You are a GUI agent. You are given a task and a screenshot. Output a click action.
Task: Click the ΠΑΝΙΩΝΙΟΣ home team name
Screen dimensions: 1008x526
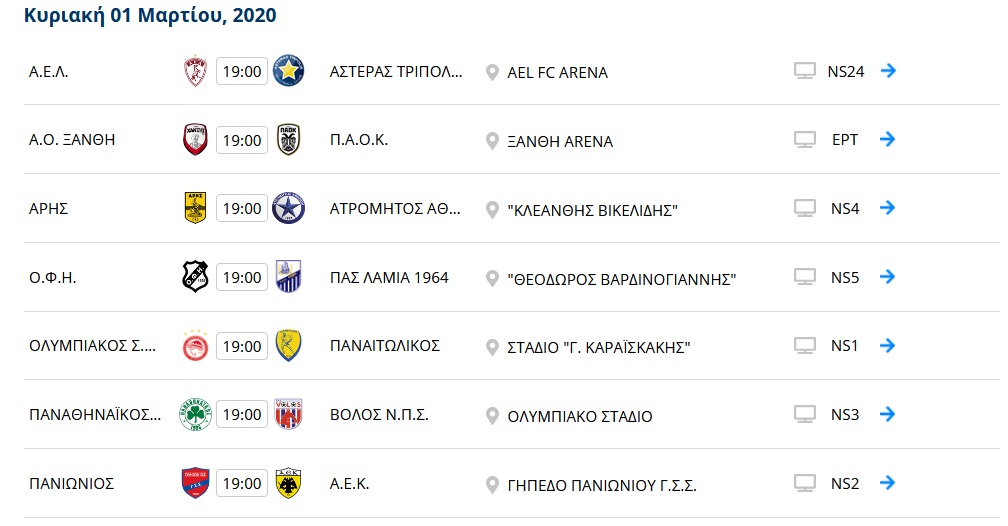click(x=71, y=483)
